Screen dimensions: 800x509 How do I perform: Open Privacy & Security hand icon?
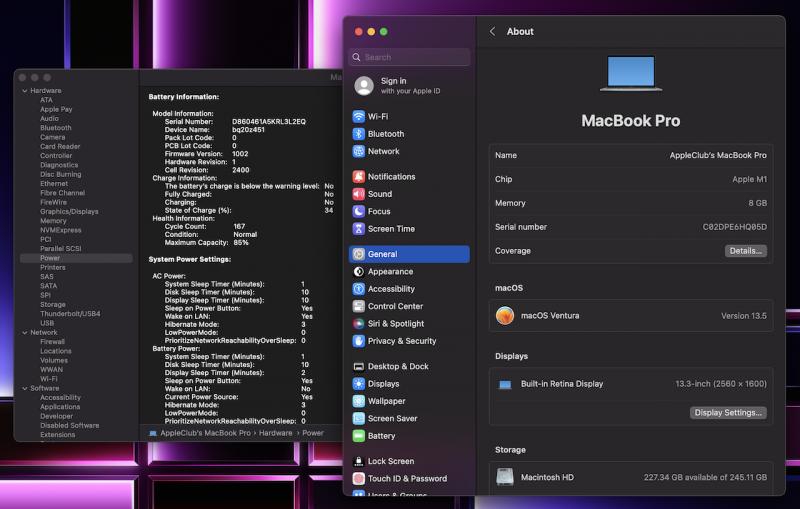(359, 341)
